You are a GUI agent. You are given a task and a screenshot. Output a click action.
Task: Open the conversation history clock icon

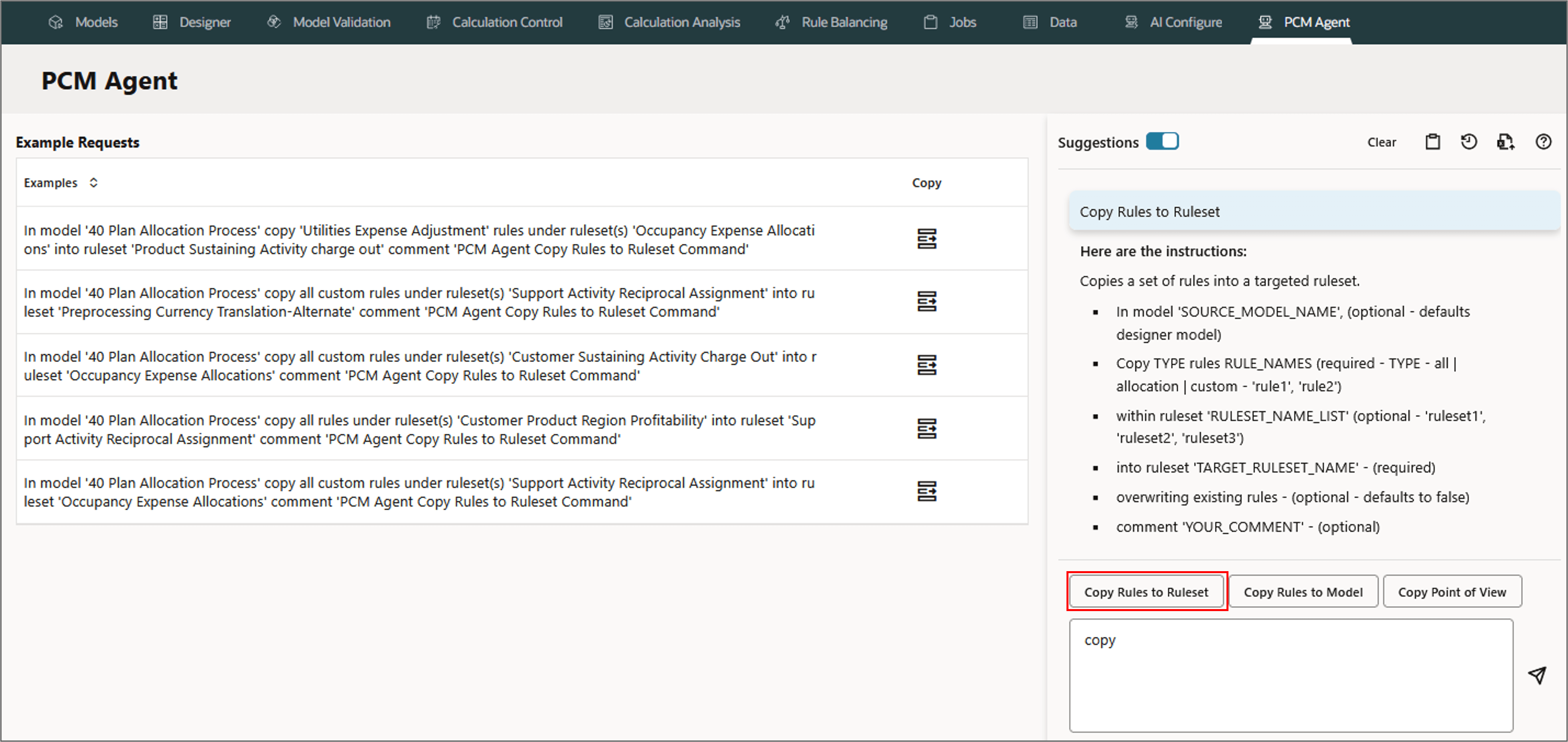(1469, 142)
